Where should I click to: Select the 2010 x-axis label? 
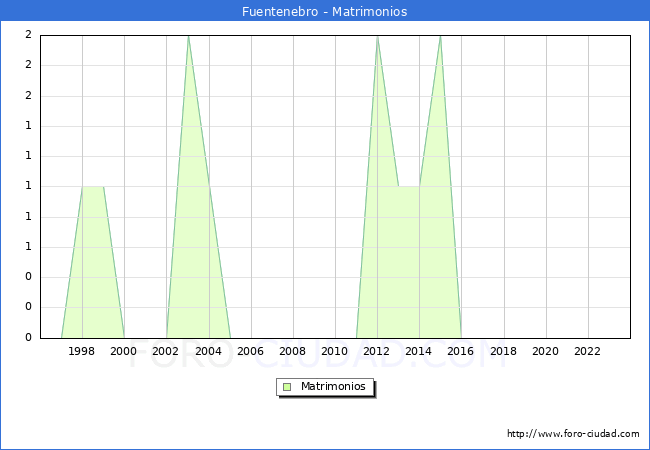click(335, 351)
